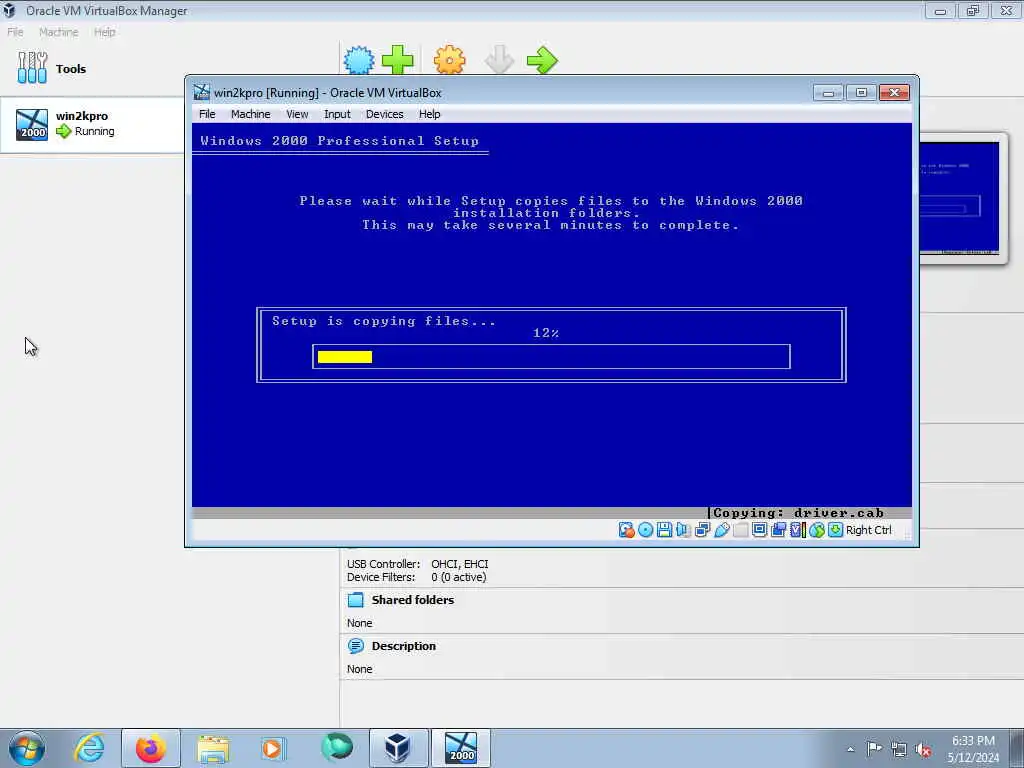Click the grayed Discard arrow icon
This screenshot has height=768, width=1024.
(x=500, y=60)
